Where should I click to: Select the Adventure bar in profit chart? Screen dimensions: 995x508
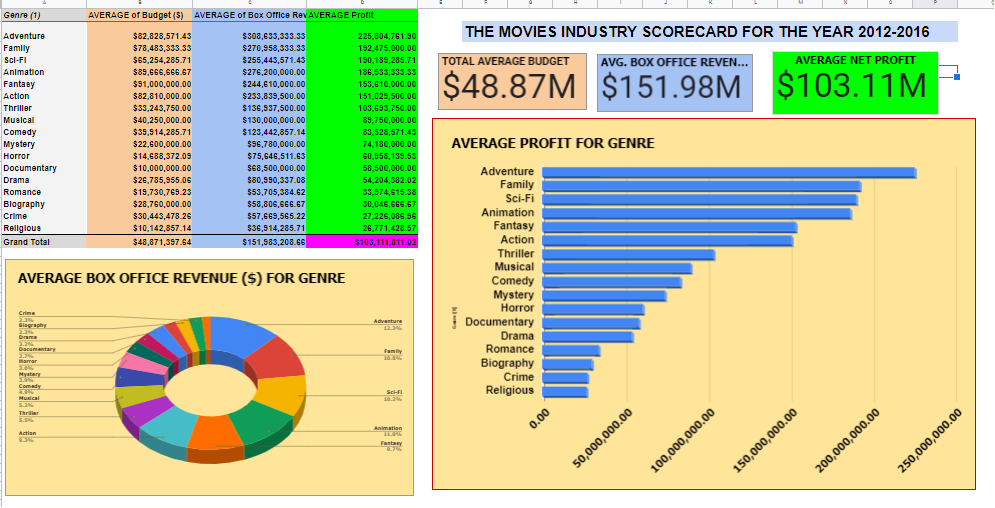[728, 172]
